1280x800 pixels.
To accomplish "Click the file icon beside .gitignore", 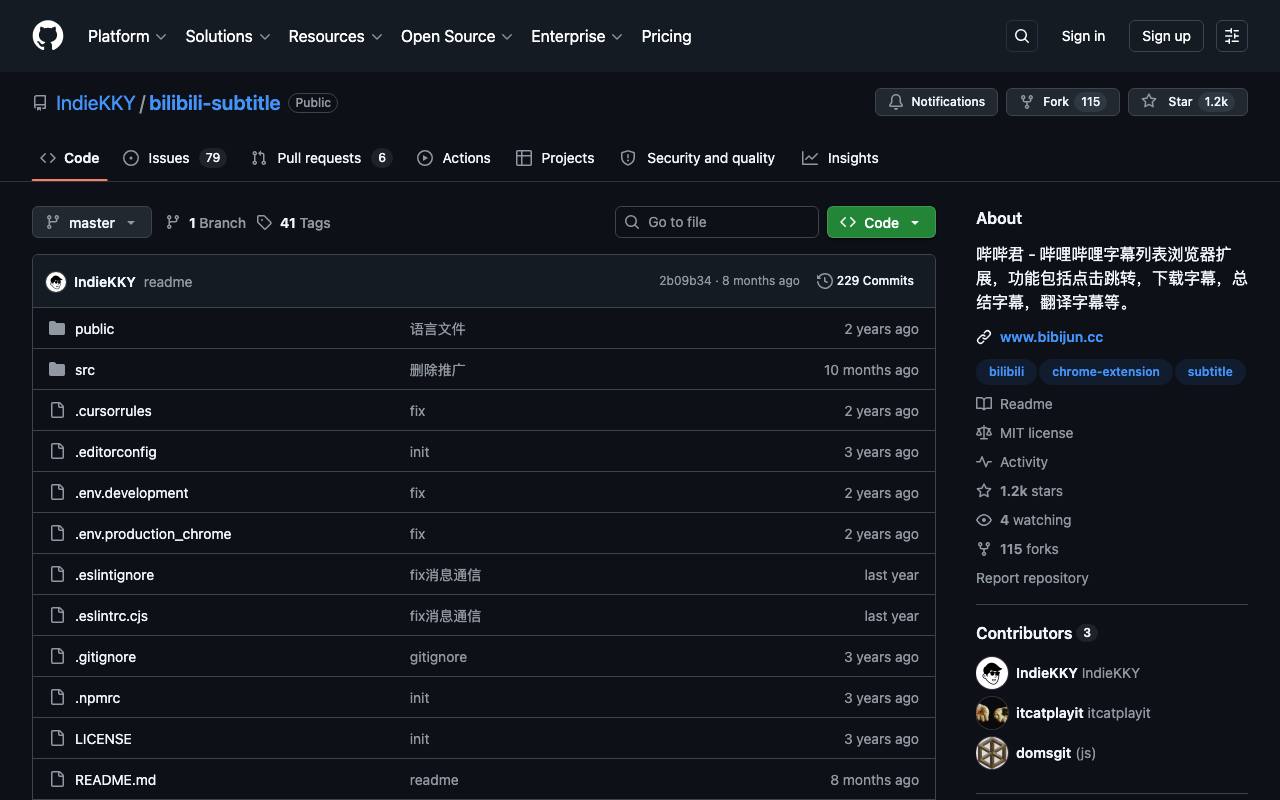I will [x=57, y=657].
